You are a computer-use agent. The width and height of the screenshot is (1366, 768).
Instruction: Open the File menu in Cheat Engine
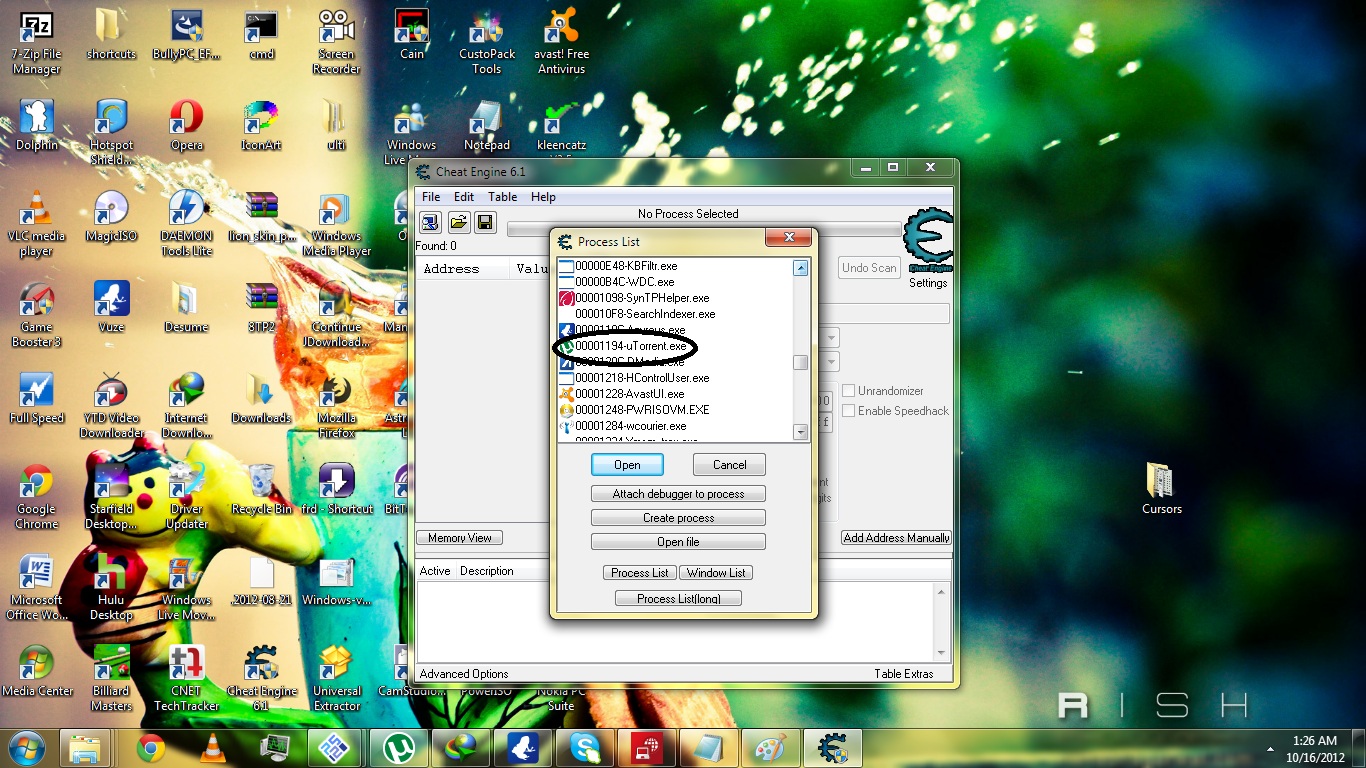(x=431, y=197)
